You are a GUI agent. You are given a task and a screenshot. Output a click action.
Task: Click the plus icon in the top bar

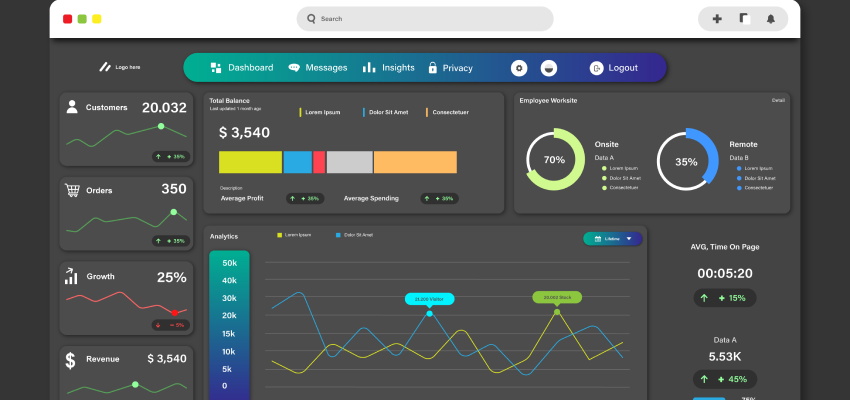tap(717, 19)
